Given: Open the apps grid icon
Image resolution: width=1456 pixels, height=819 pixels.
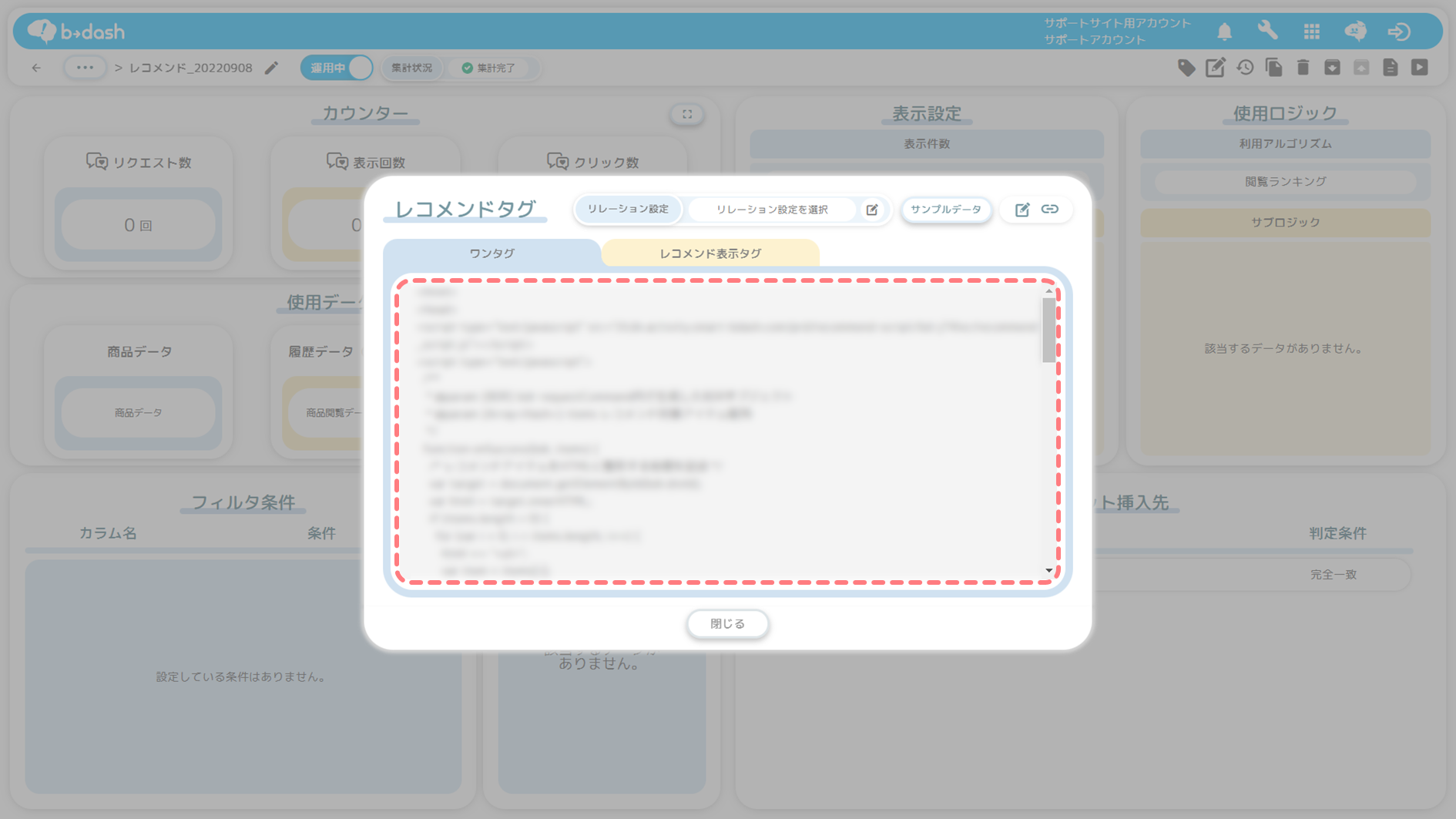Looking at the screenshot, I should 1311,32.
